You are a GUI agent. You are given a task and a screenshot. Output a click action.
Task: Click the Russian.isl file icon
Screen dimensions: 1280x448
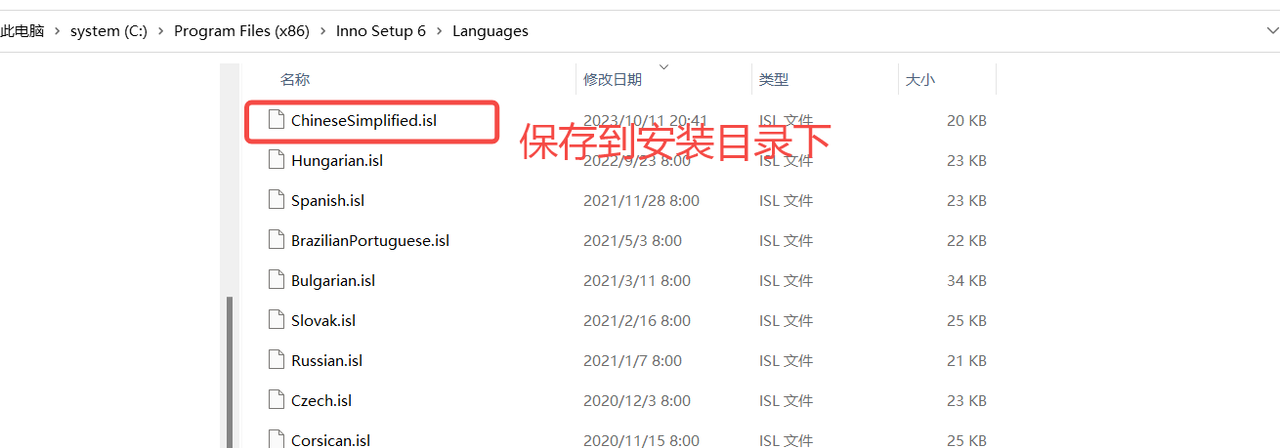276,360
